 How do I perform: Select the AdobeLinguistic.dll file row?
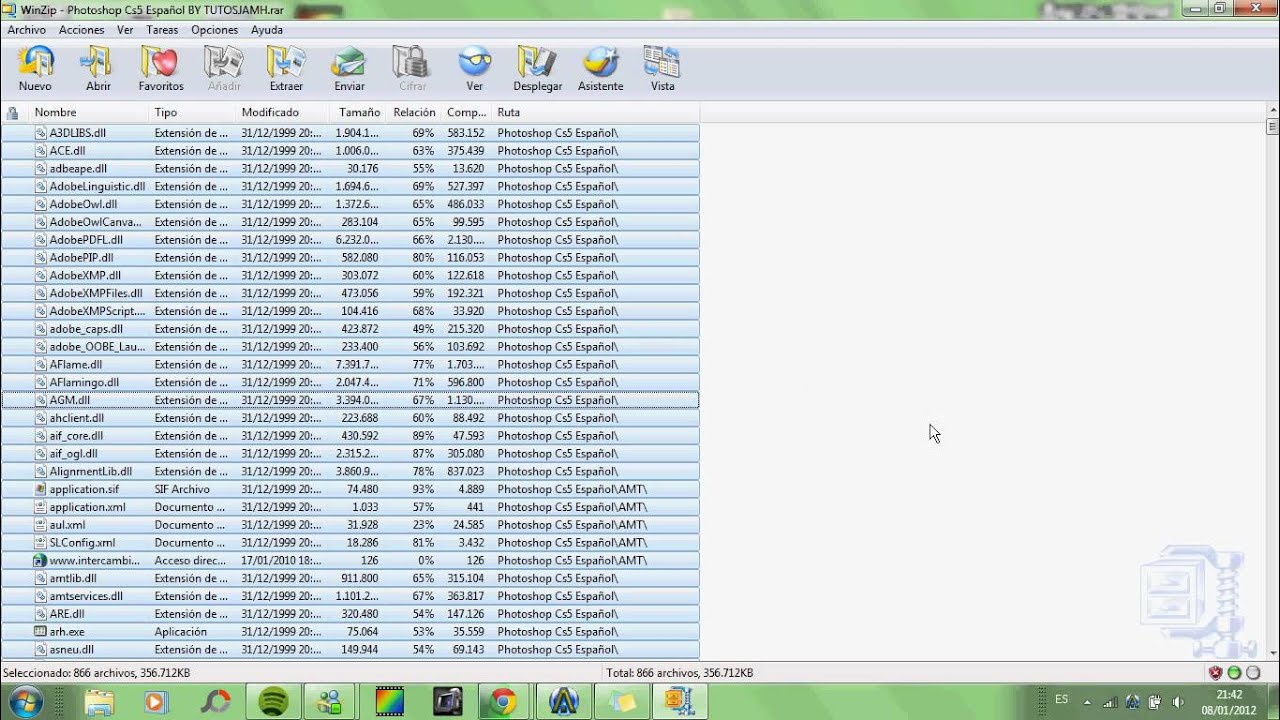[350, 186]
